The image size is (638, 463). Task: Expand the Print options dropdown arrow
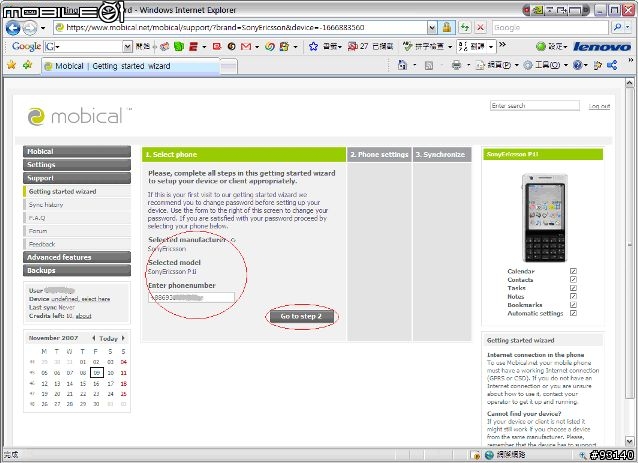click(x=468, y=65)
